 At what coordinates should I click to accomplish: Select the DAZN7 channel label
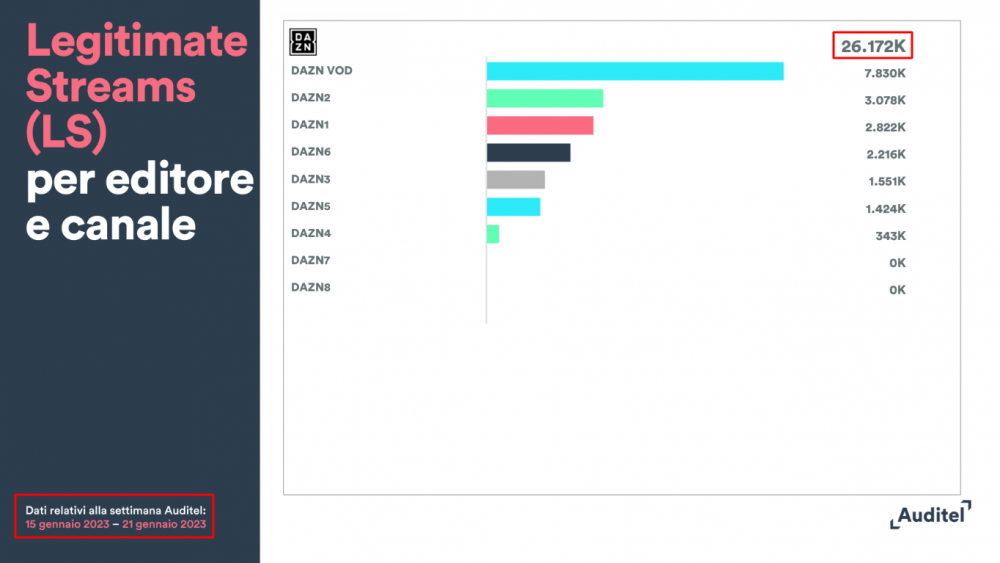point(311,260)
